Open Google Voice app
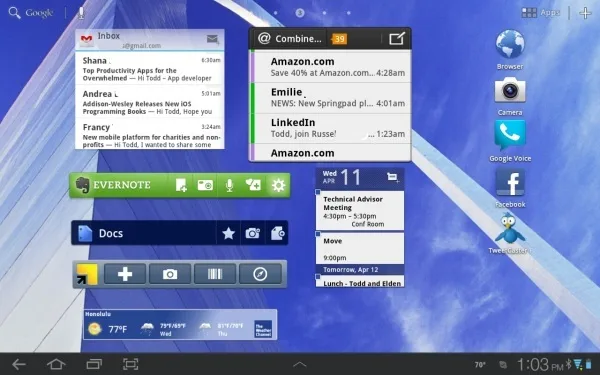 (510, 141)
